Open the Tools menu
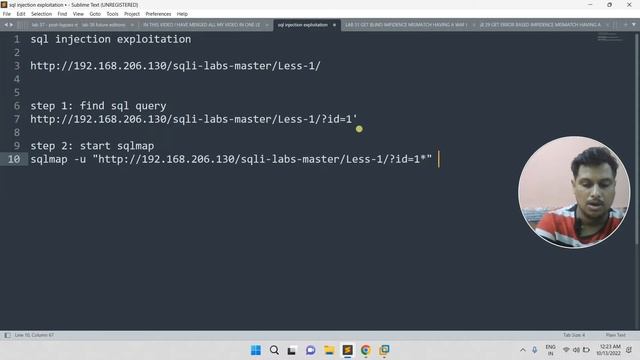 [x=112, y=14]
